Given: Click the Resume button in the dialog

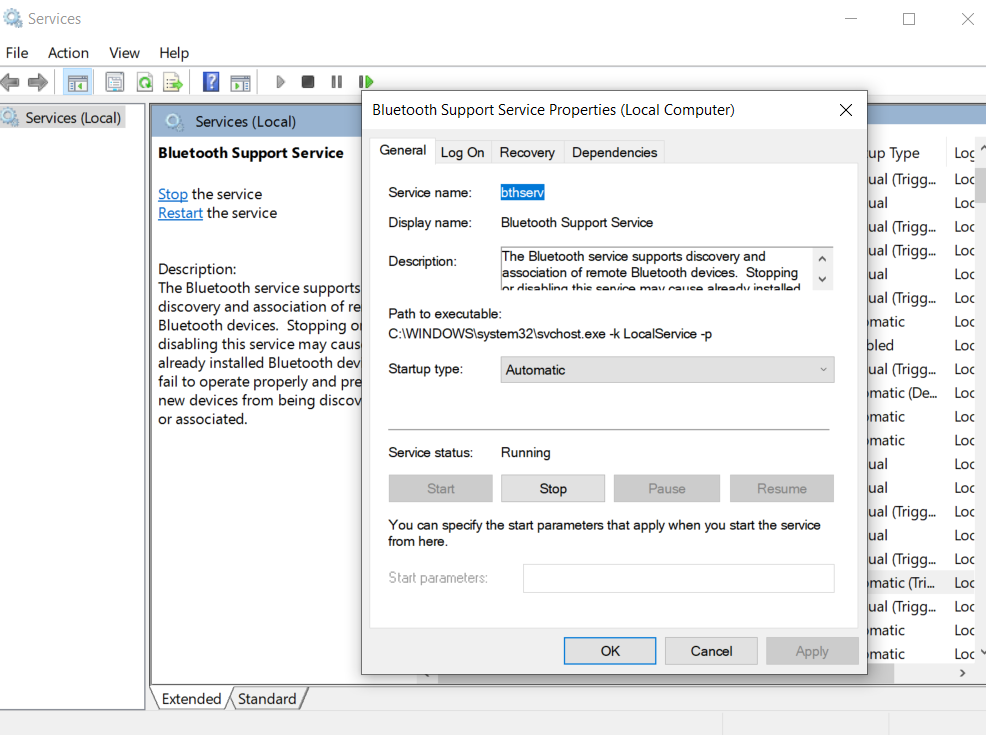Looking at the screenshot, I should pyautogui.click(x=782, y=489).
